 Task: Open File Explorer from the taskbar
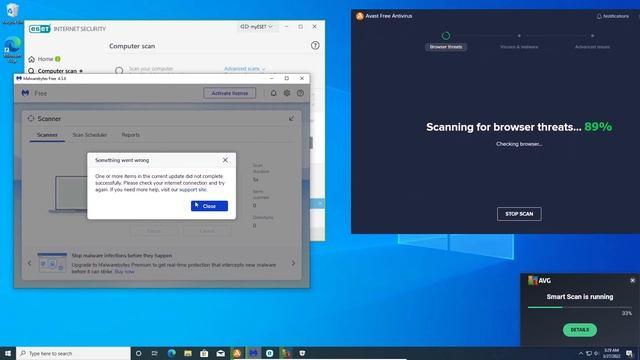click(x=188, y=353)
